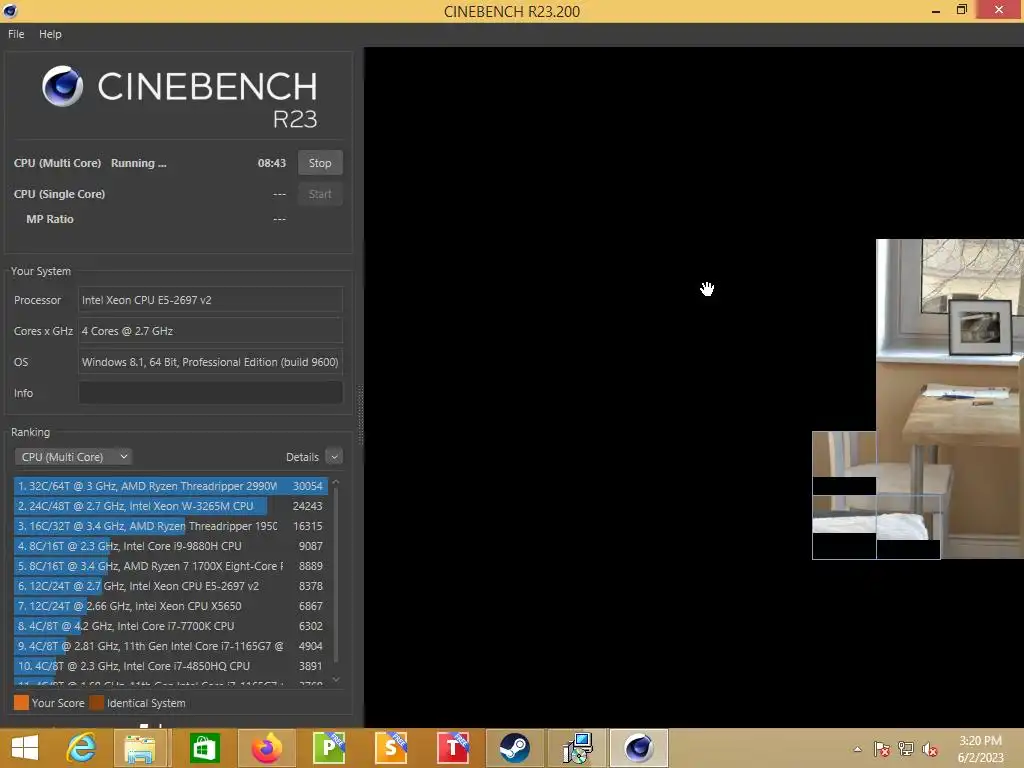Open the Help menu
Viewport: 1024px width, 768px height.
[x=50, y=34]
